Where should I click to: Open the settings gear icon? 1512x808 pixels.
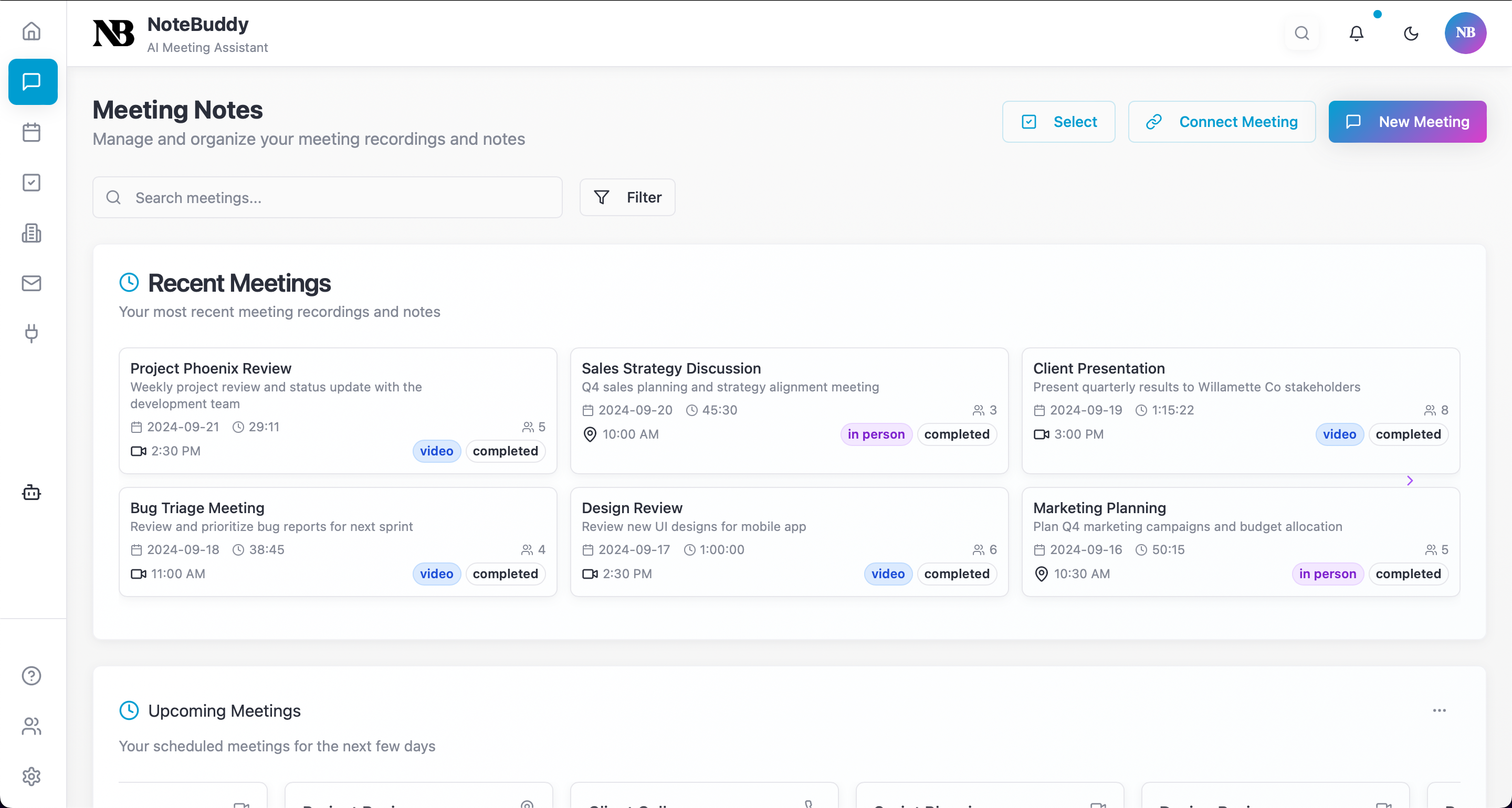click(x=31, y=777)
